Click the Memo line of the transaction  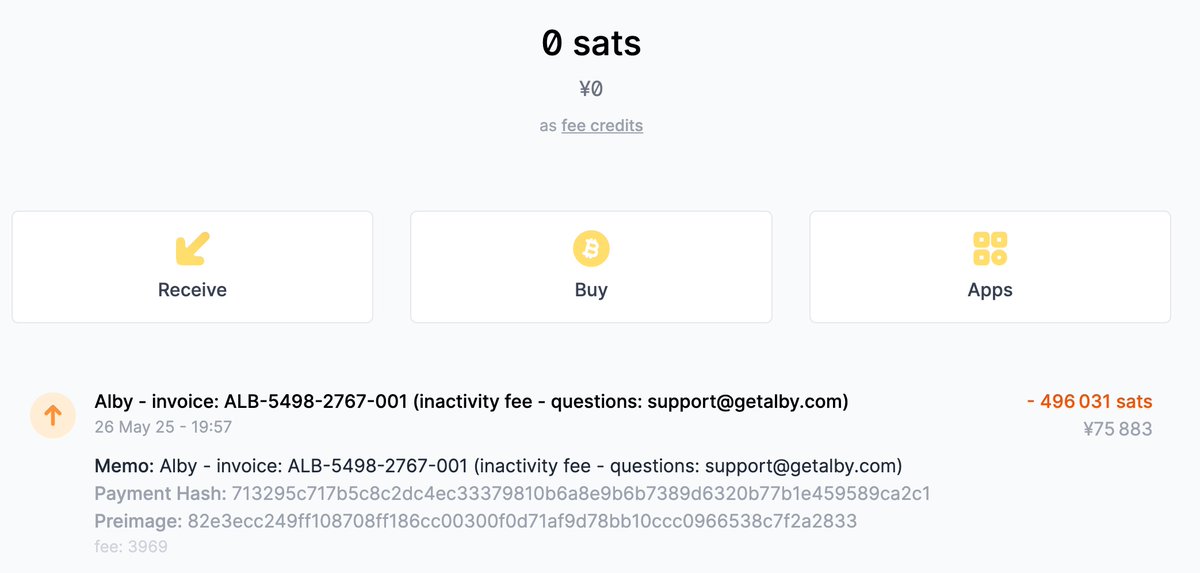pos(498,466)
